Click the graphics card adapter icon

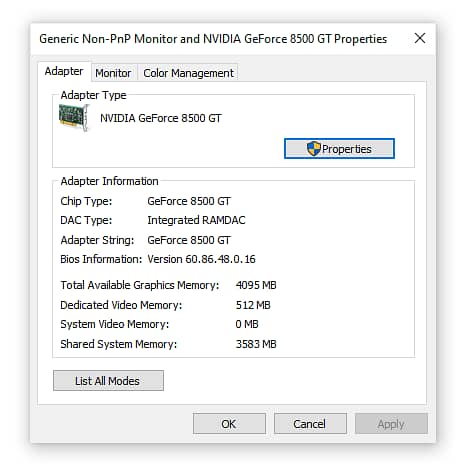(x=74, y=117)
